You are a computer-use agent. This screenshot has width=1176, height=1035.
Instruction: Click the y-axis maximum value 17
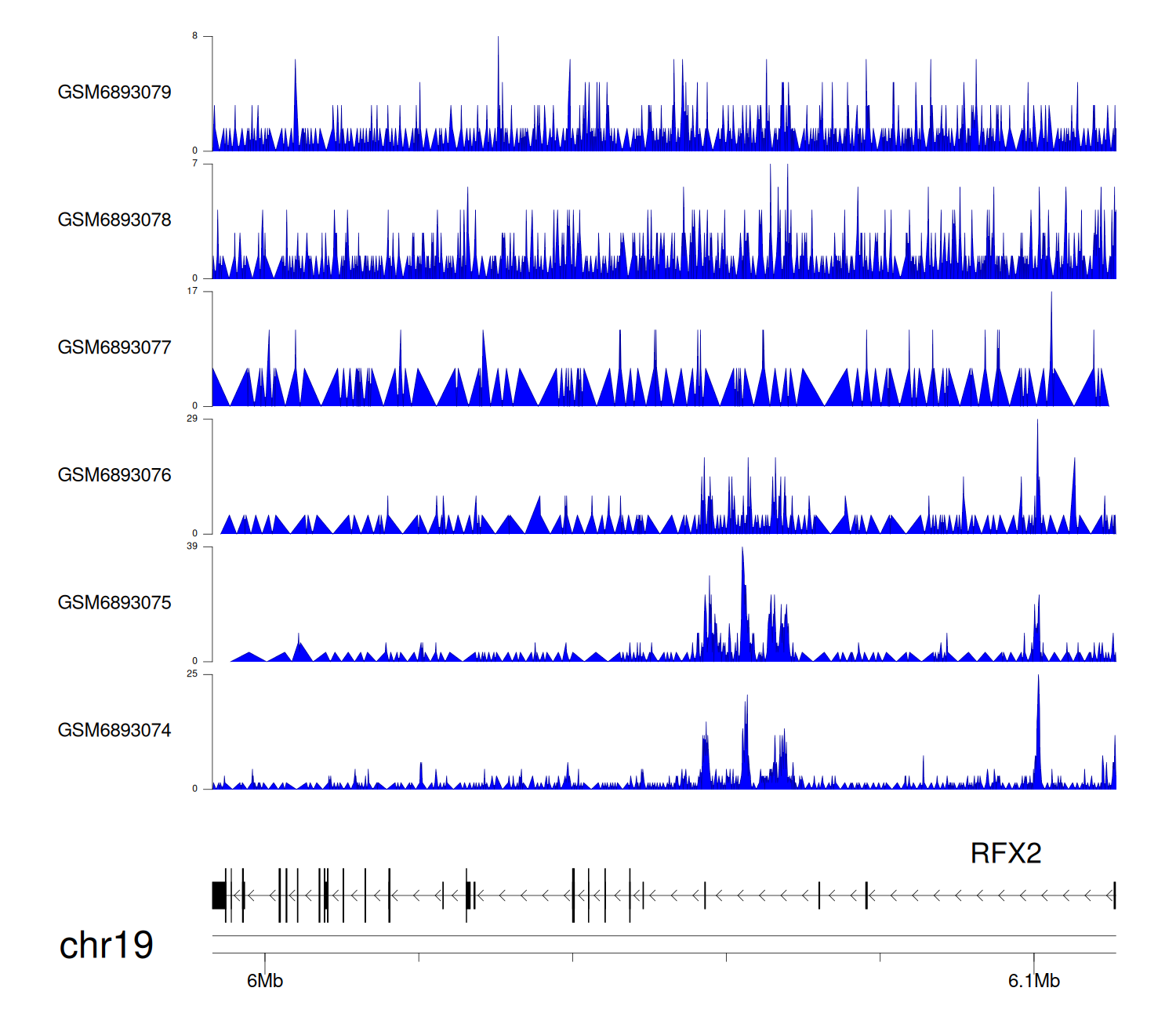(x=192, y=291)
